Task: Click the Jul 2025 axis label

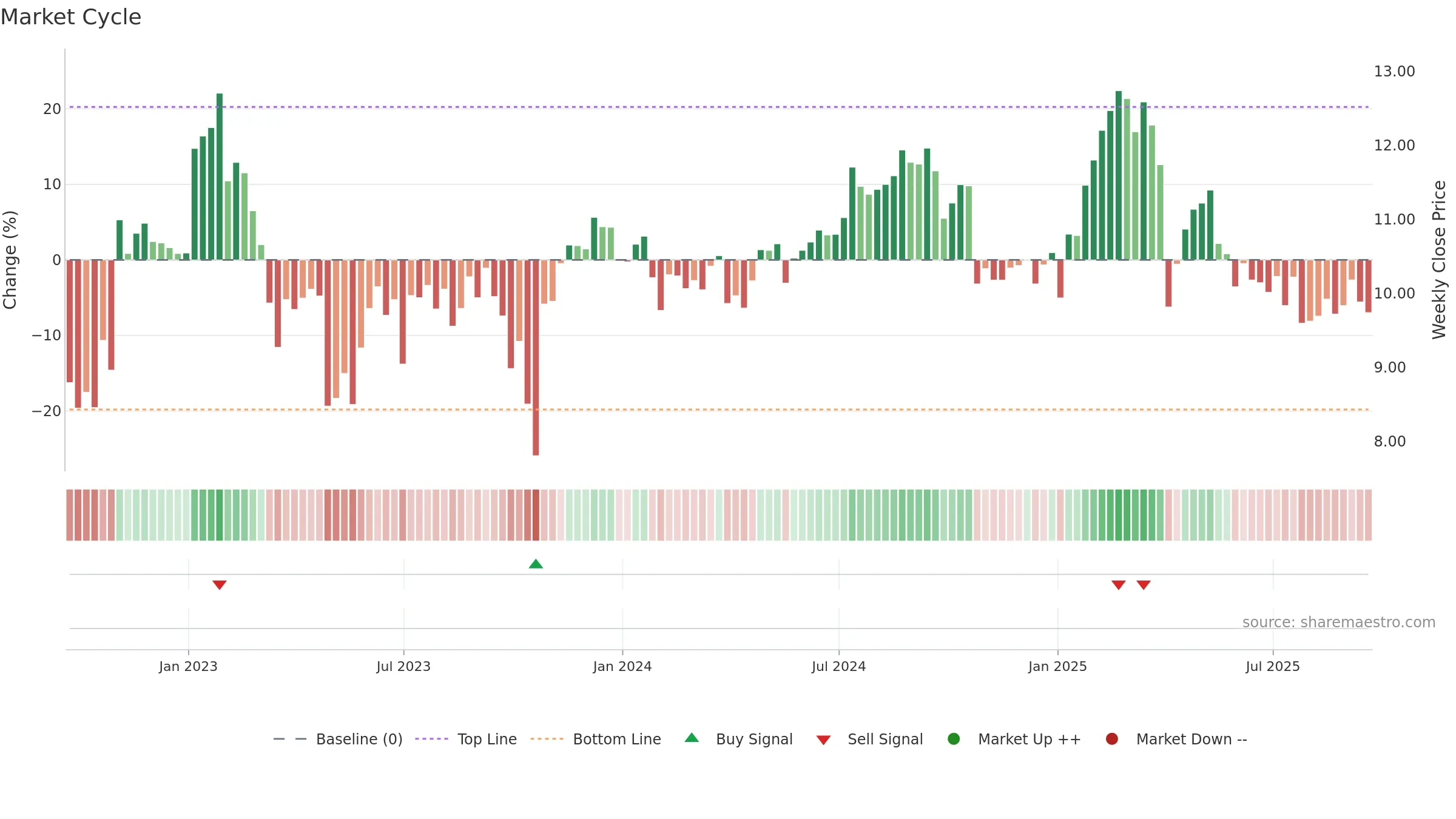Action: (1273, 667)
